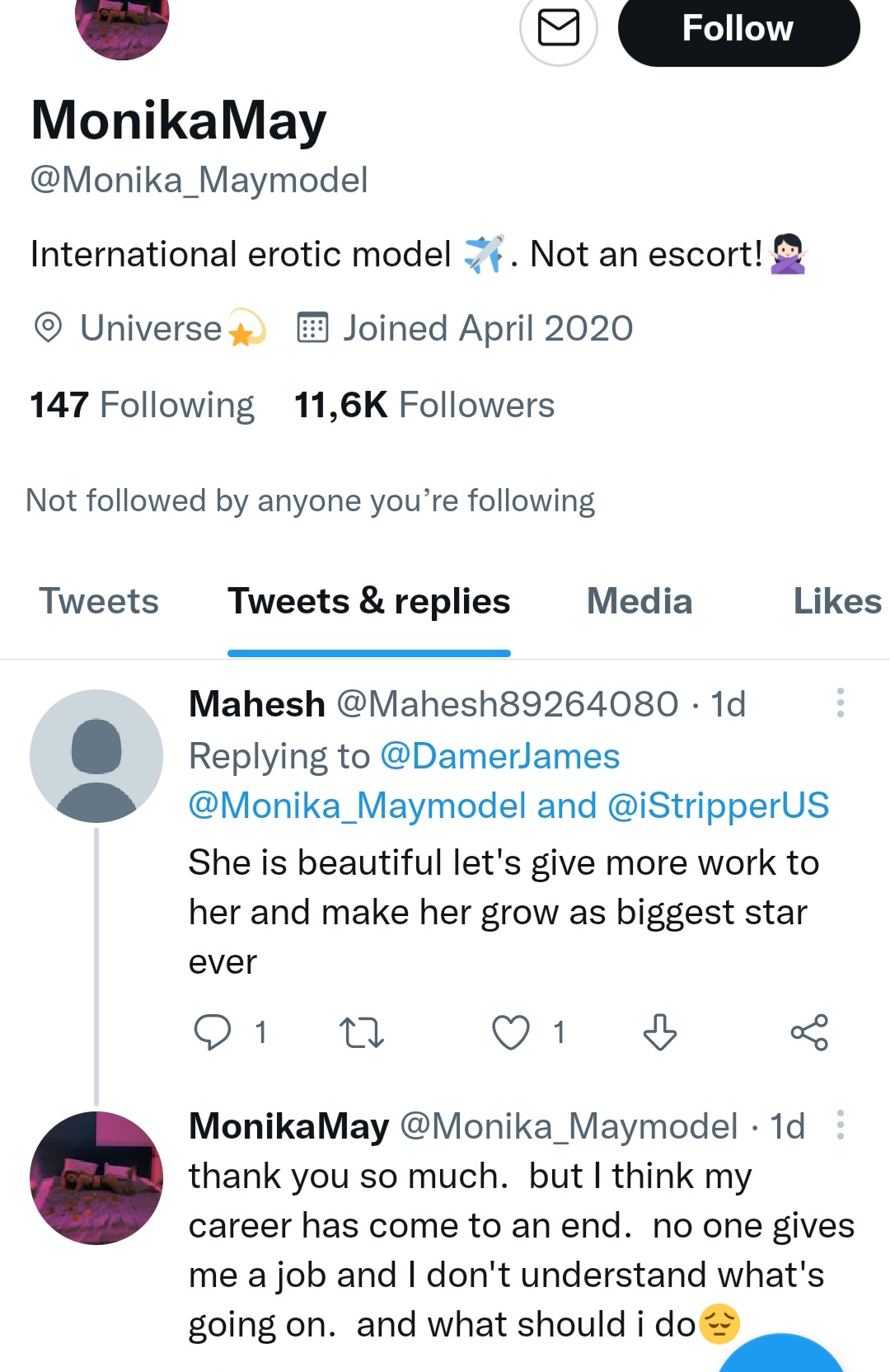Share Mahesh's tweet

coord(809,1032)
